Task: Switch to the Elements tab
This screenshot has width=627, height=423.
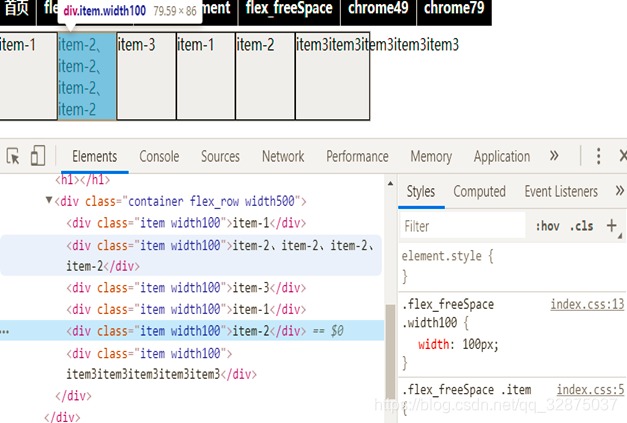Action: pyautogui.click(x=95, y=156)
